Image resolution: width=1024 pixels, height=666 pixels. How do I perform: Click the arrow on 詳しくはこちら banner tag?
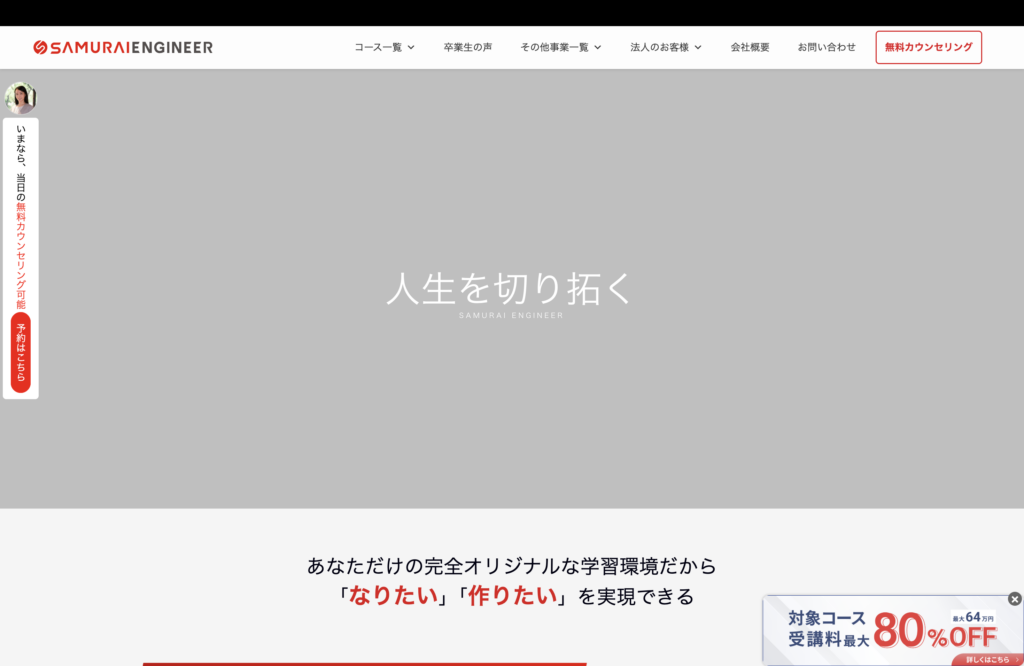1017,659
